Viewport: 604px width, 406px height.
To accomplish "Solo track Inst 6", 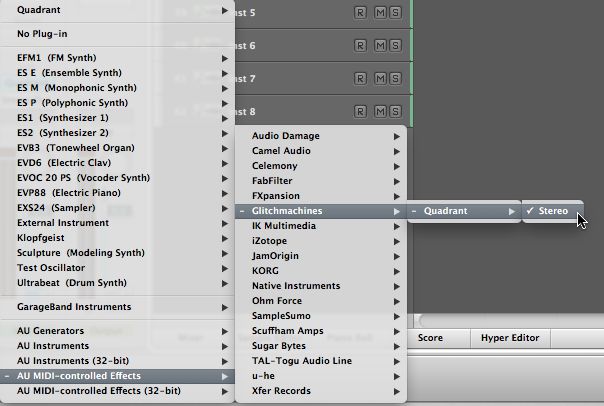I will tap(395, 46).
